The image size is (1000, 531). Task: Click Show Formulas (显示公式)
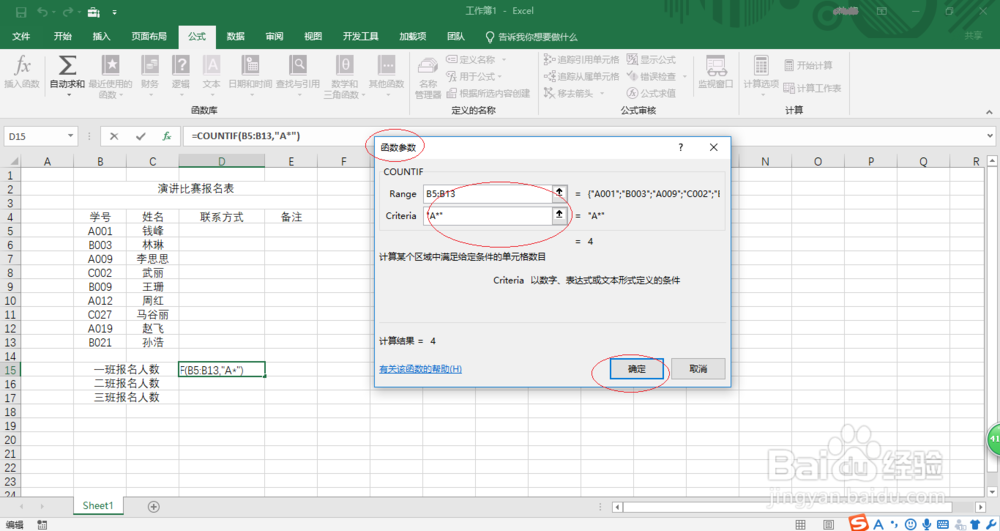(x=651, y=59)
